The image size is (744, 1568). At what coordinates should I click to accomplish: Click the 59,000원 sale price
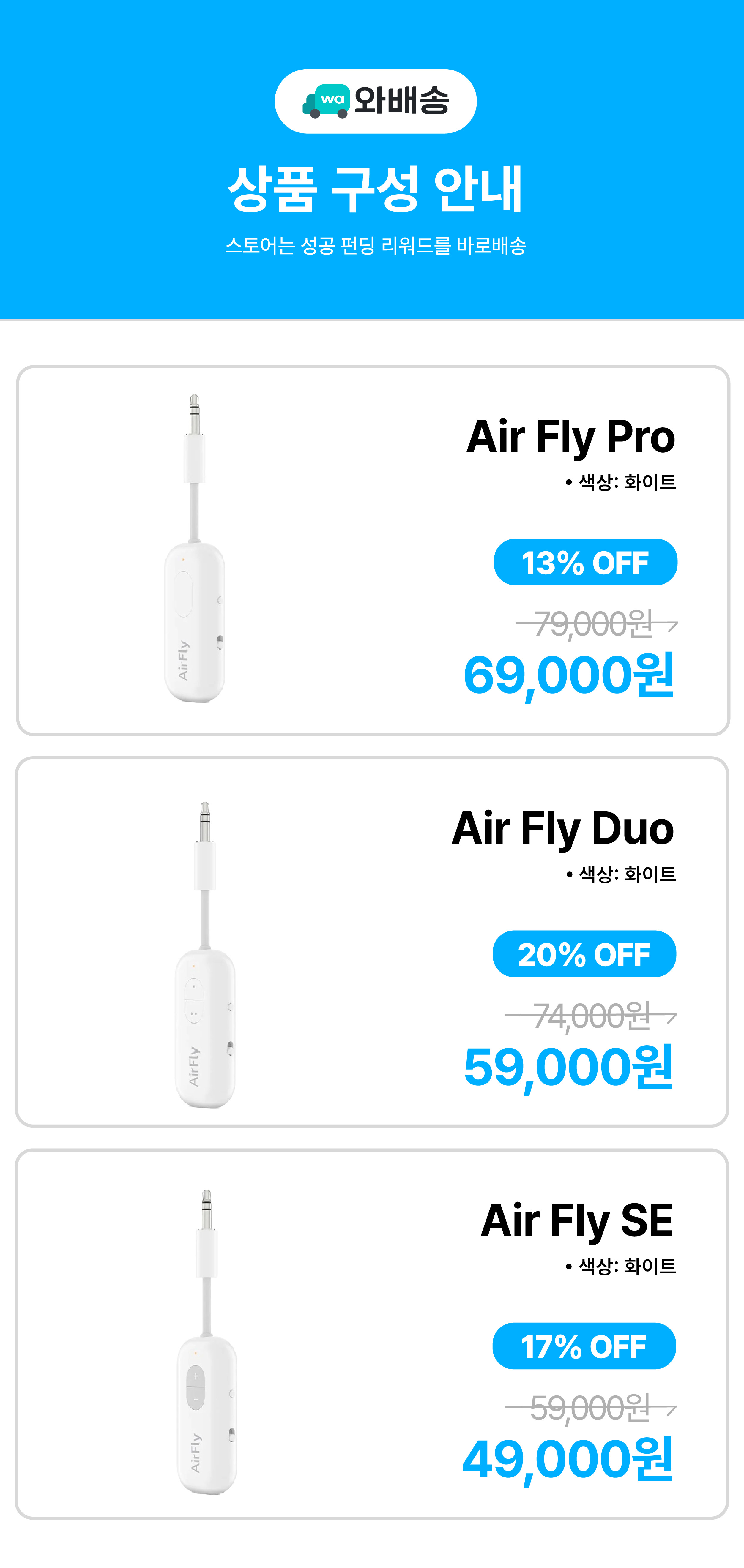(569, 1066)
